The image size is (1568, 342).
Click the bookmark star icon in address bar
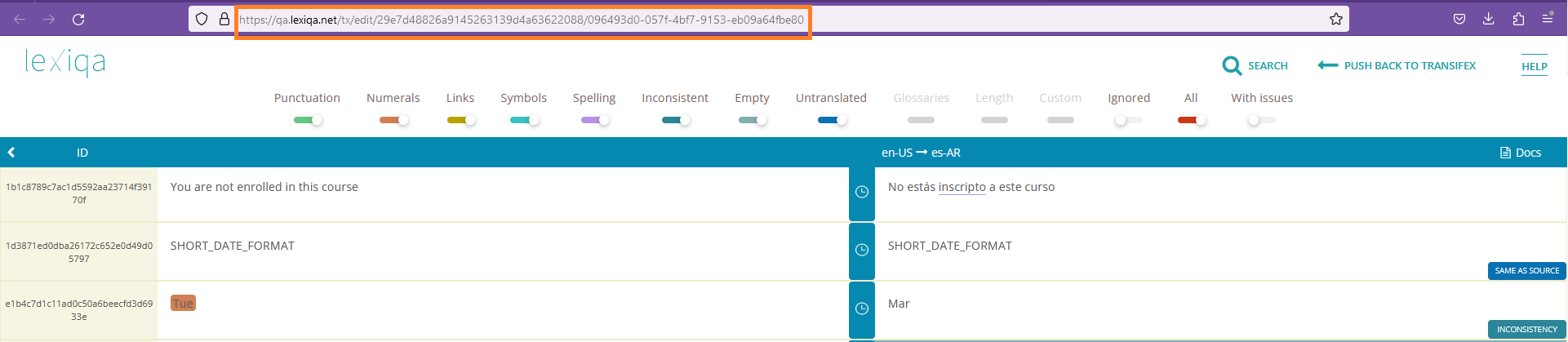point(1335,19)
